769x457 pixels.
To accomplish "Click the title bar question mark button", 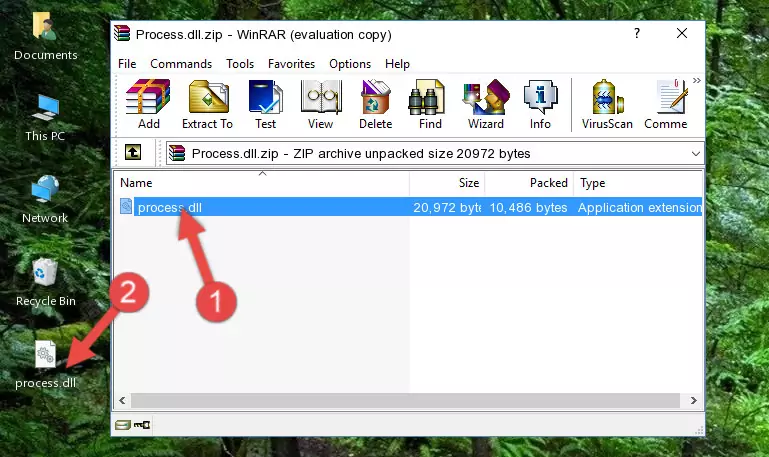I will tap(637, 33).
